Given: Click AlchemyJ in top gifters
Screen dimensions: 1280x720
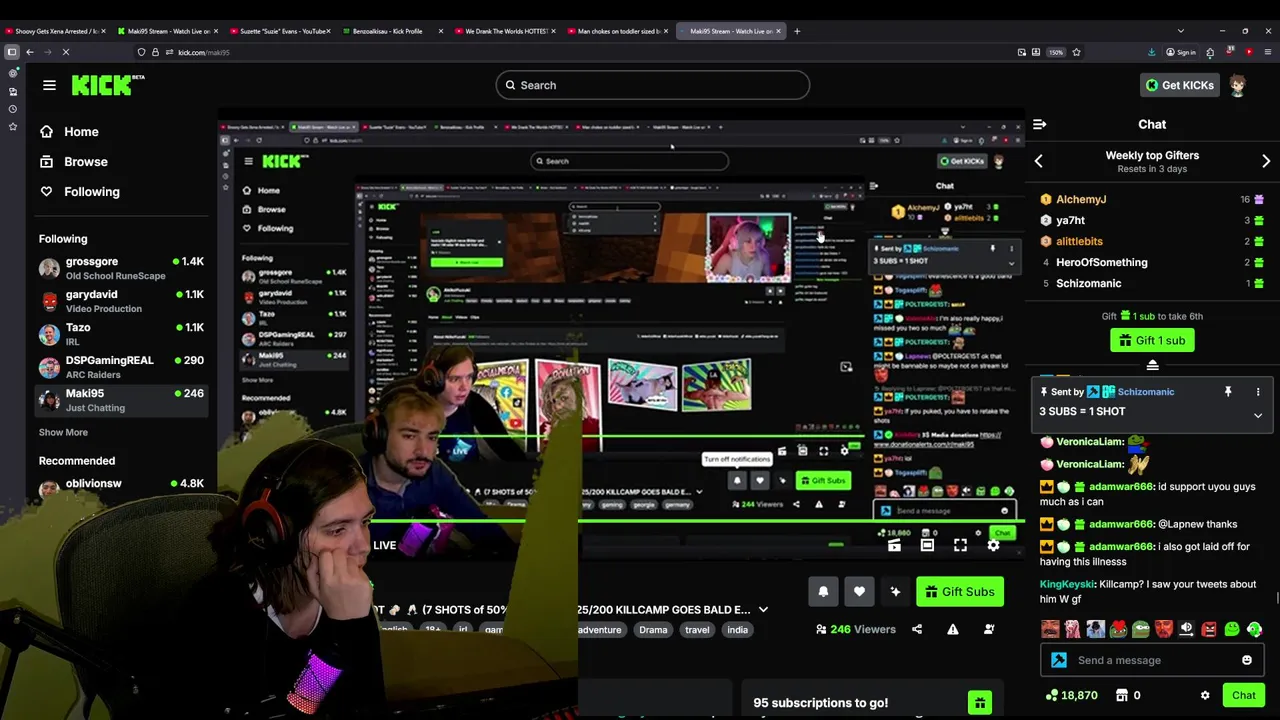Looking at the screenshot, I should (1081, 199).
